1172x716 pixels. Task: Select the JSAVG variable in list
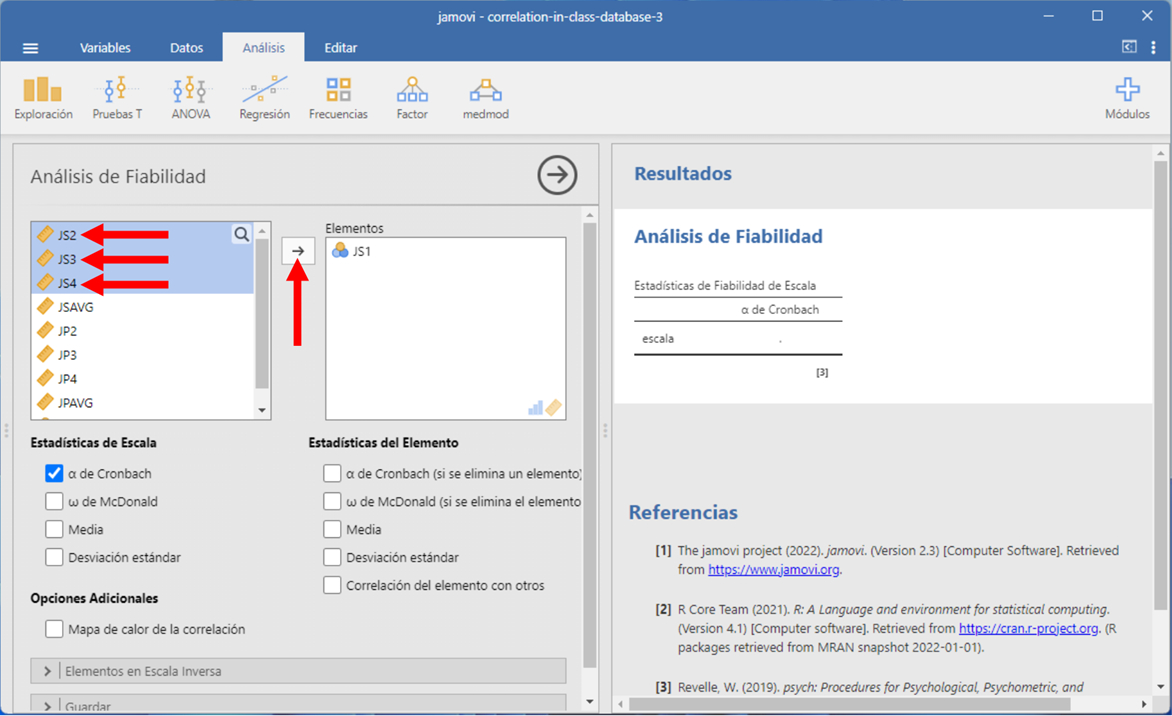pos(76,307)
